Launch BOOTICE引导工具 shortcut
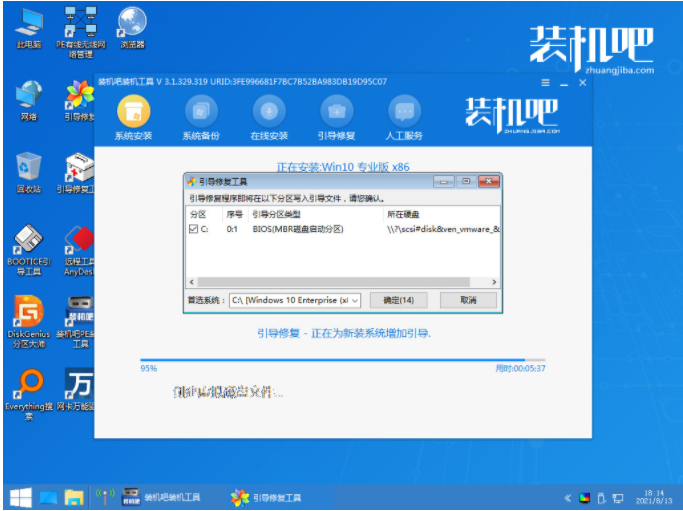 pyautogui.click(x=29, y=250)
